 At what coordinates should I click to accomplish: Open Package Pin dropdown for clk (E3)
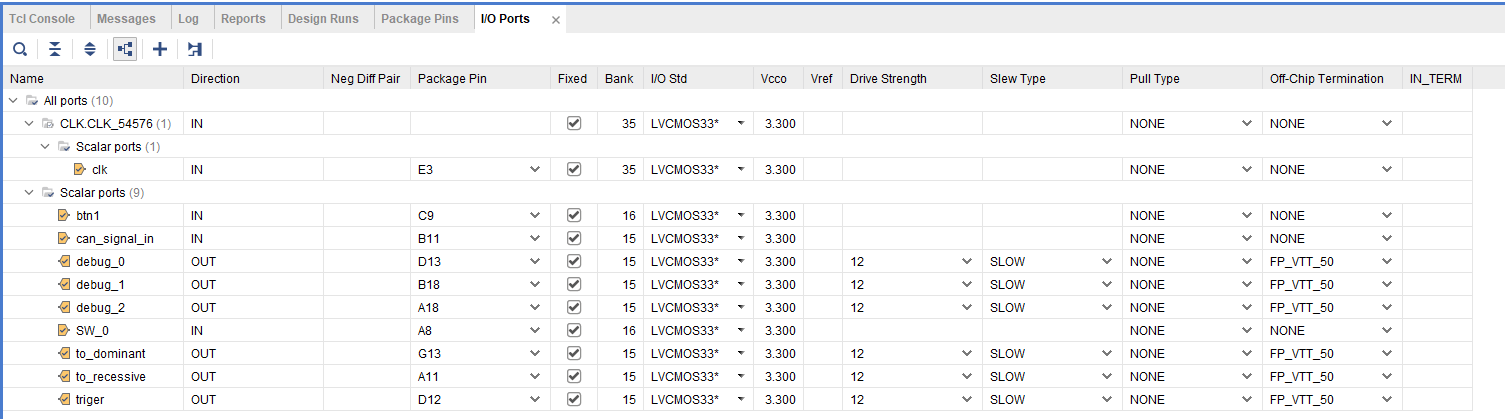point(535,169)
